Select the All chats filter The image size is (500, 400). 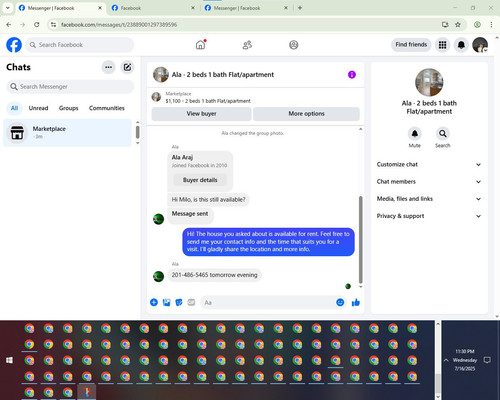pyautogui.click(x=14, y=108)
